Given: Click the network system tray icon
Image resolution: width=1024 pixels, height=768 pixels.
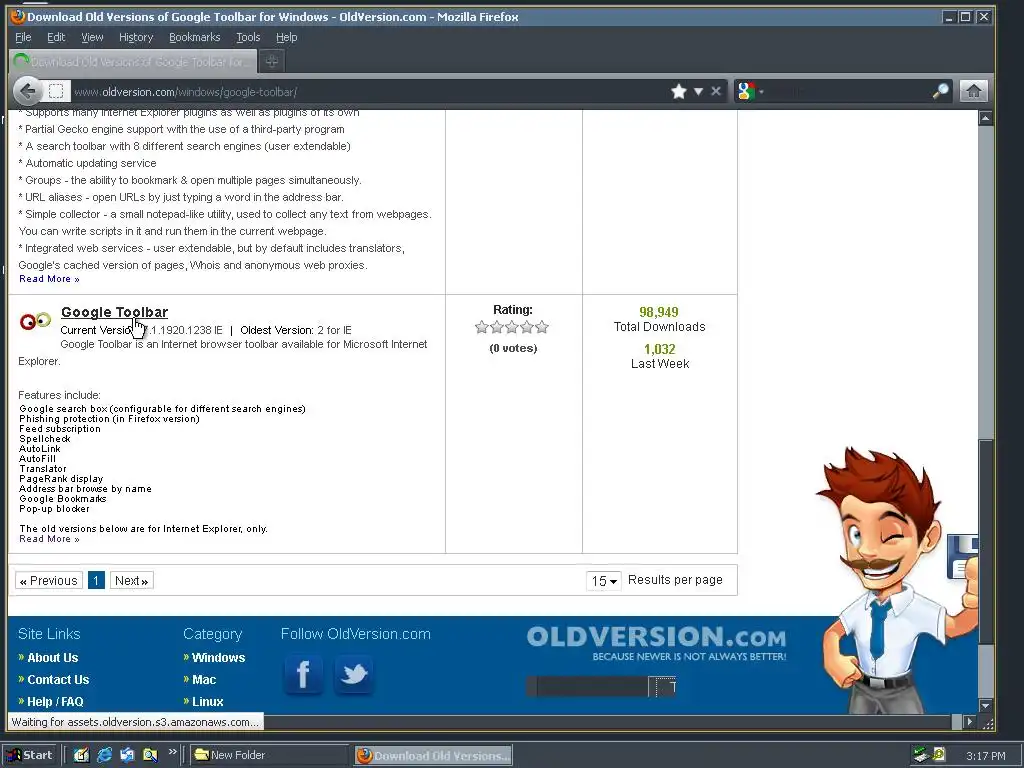Looking at the screenshot, I should [x=921, y=755].
